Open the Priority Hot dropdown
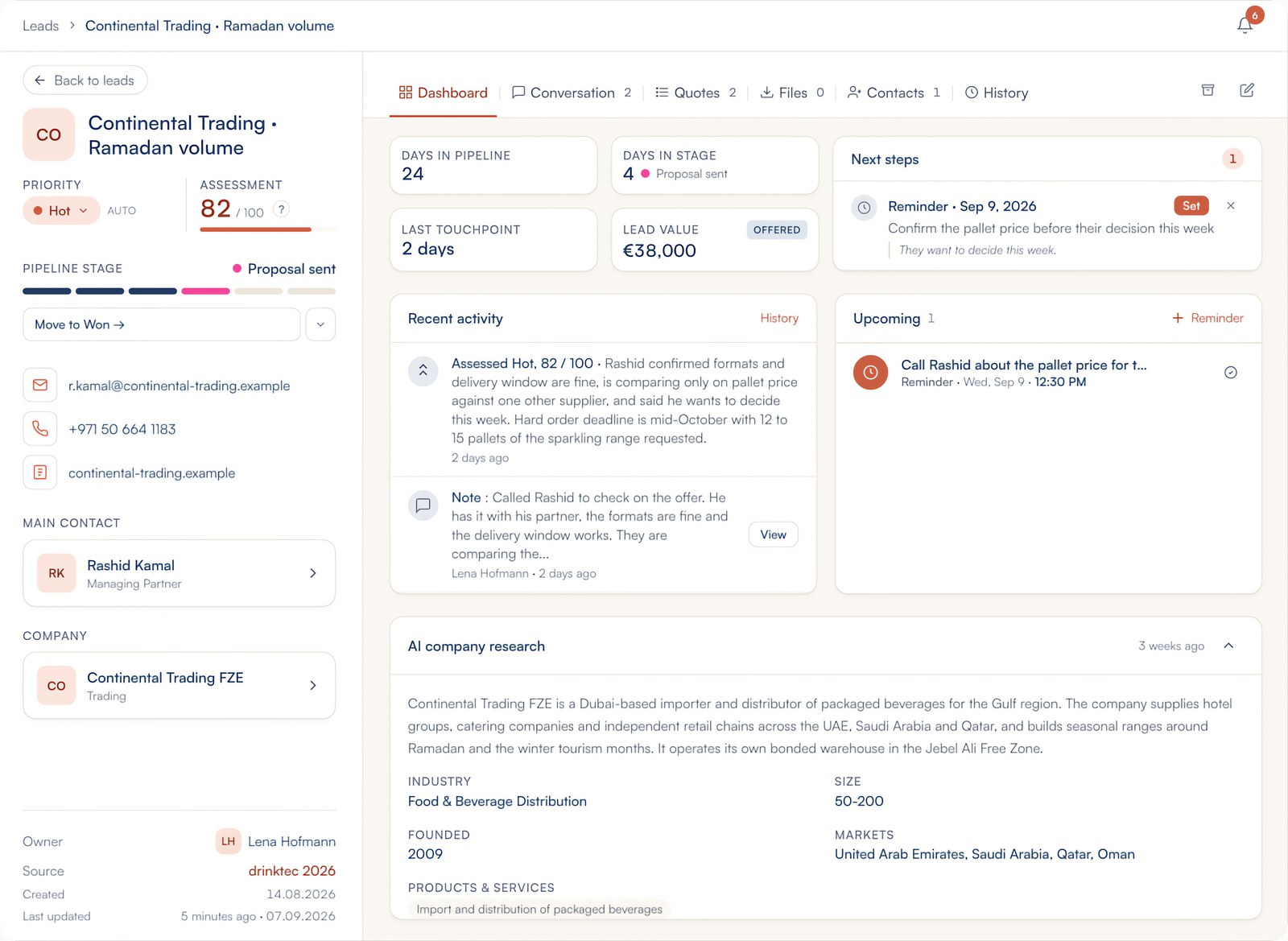 (61, 211)
